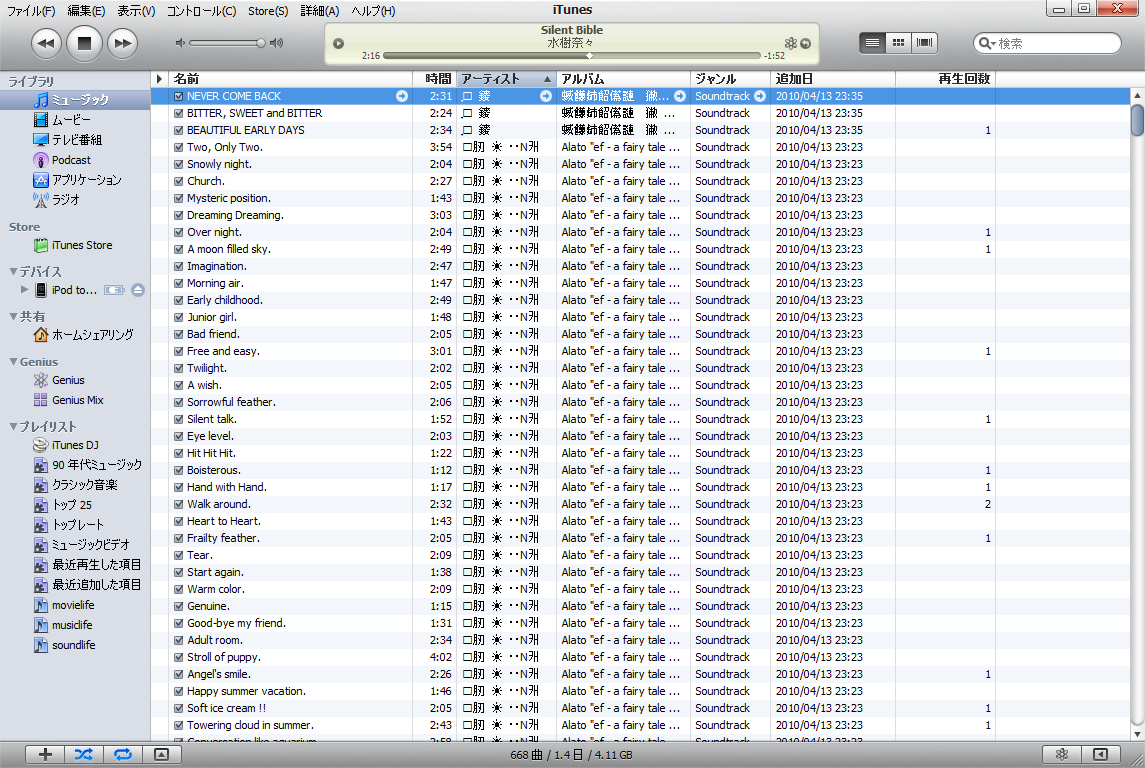
Task: Uncheck the Church. track checkbox
Action: [179, 182]
